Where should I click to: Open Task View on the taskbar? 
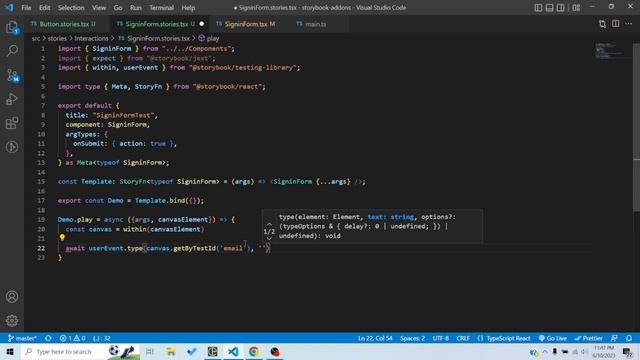click(150, 352)
